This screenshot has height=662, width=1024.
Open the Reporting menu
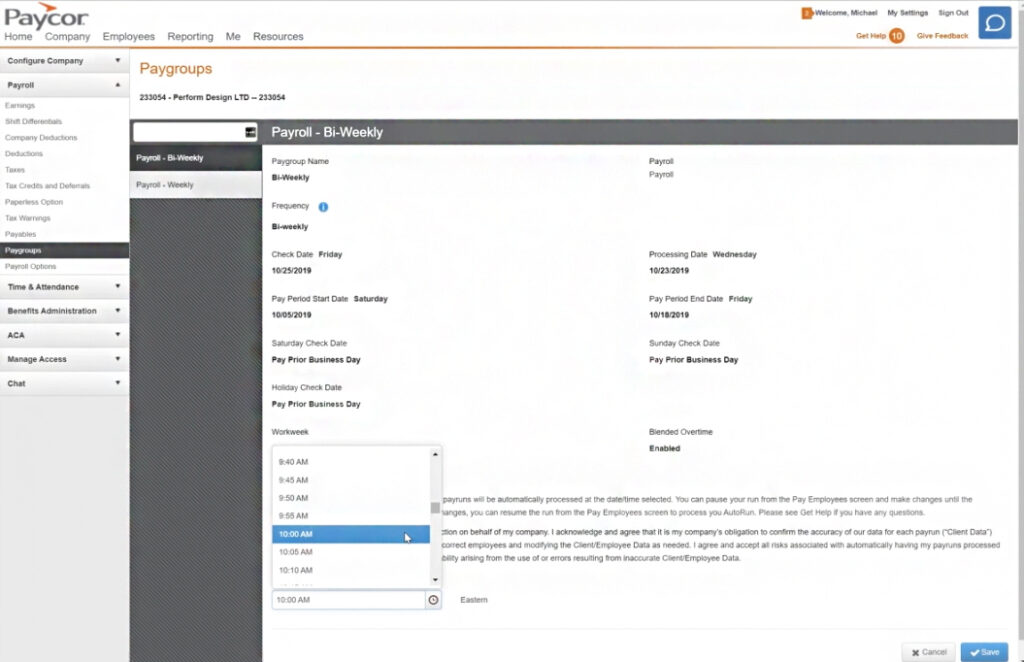190,37
